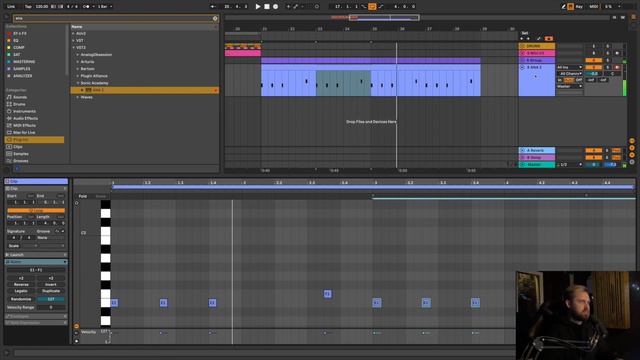Arm the ANA 2 track for recording
640x360 pixels.
pyautogui.click(x=617, y=67)
